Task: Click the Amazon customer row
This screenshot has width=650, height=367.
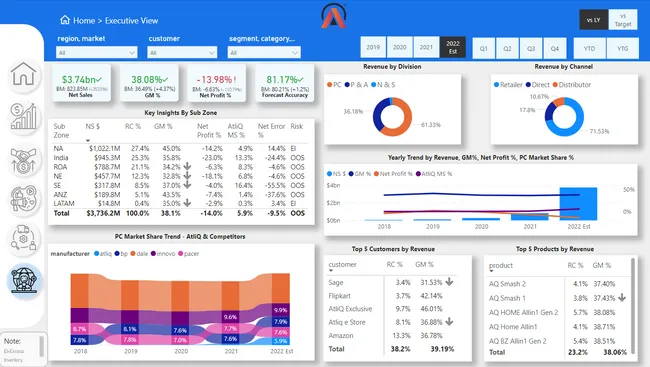Action: [x=391, y=335]
